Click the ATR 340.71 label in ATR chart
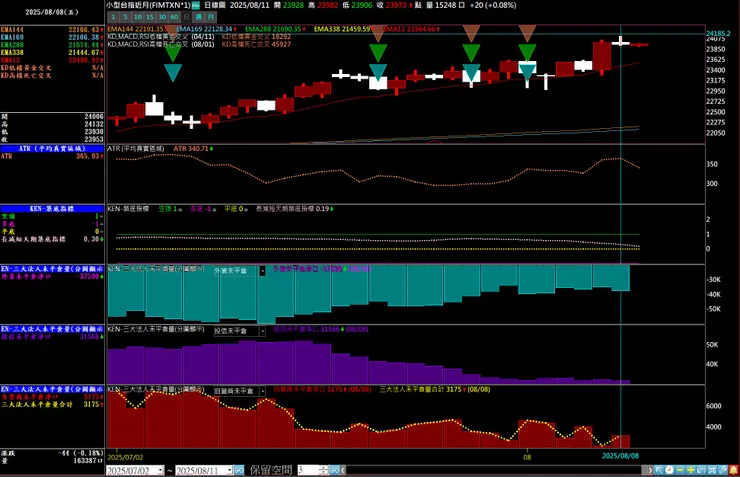740x477 pixels. 193,149
